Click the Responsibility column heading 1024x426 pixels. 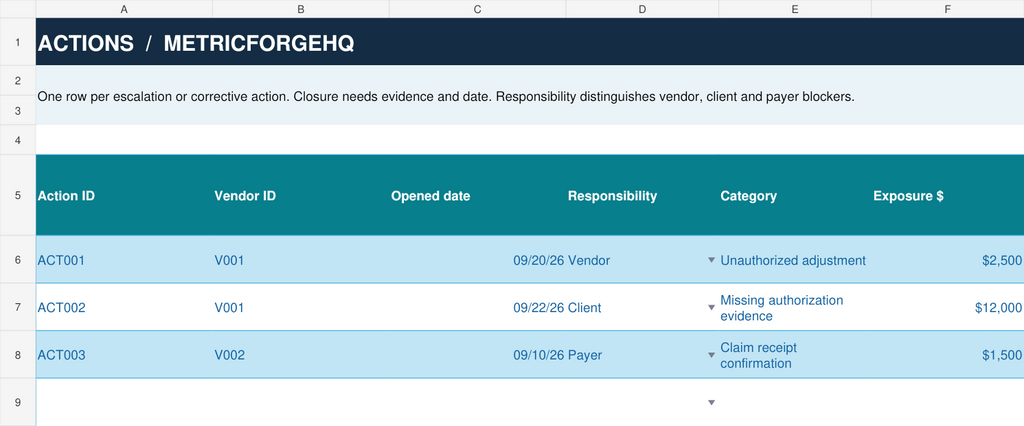[x=642, y=195]
